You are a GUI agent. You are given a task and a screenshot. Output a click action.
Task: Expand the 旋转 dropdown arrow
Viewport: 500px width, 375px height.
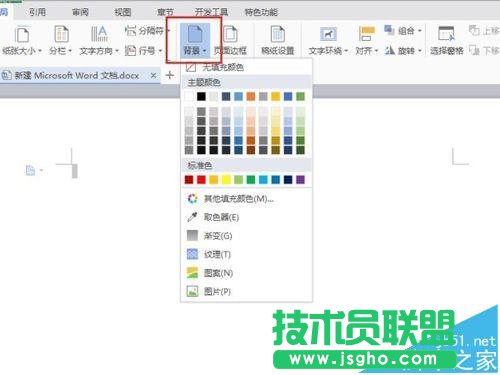420,51
